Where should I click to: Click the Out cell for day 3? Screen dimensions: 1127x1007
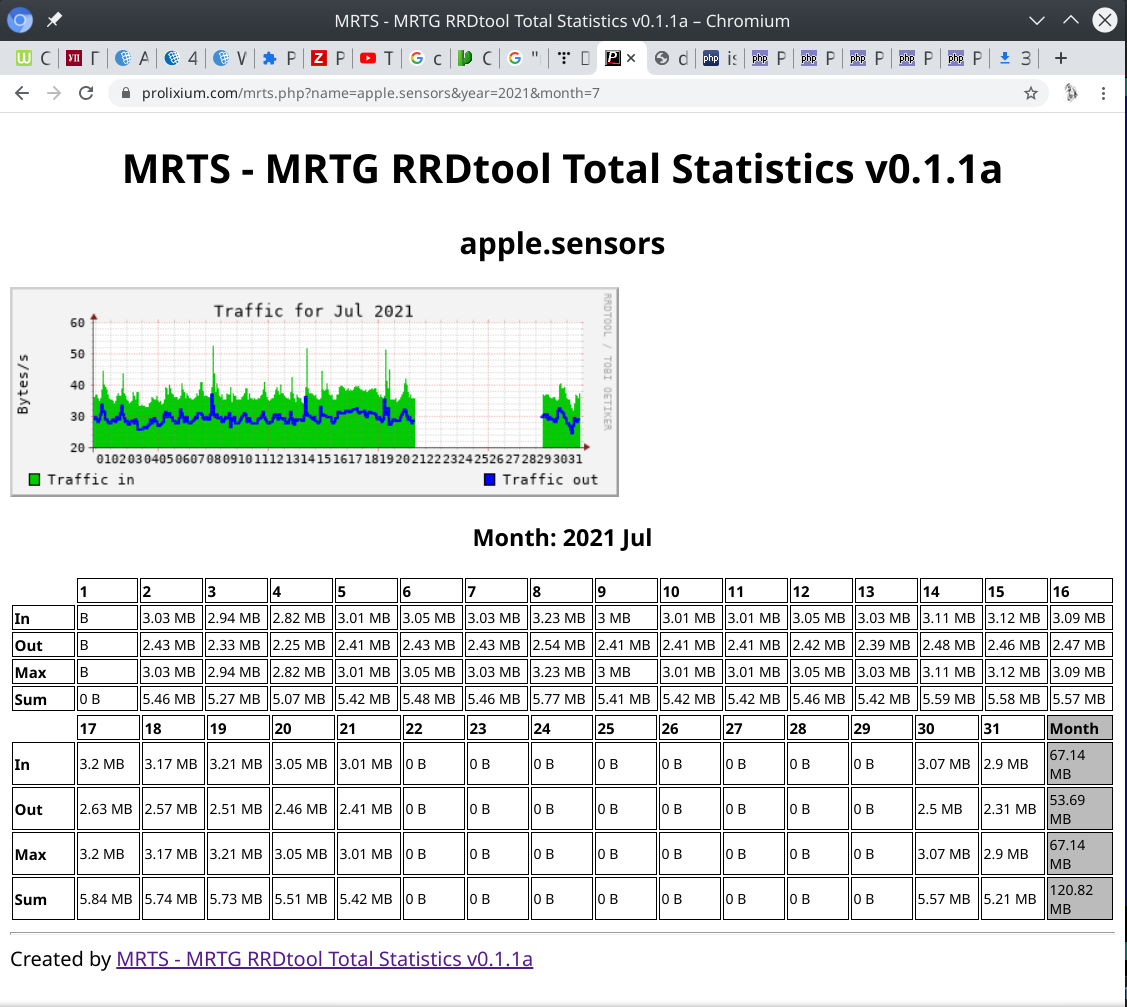236,645
